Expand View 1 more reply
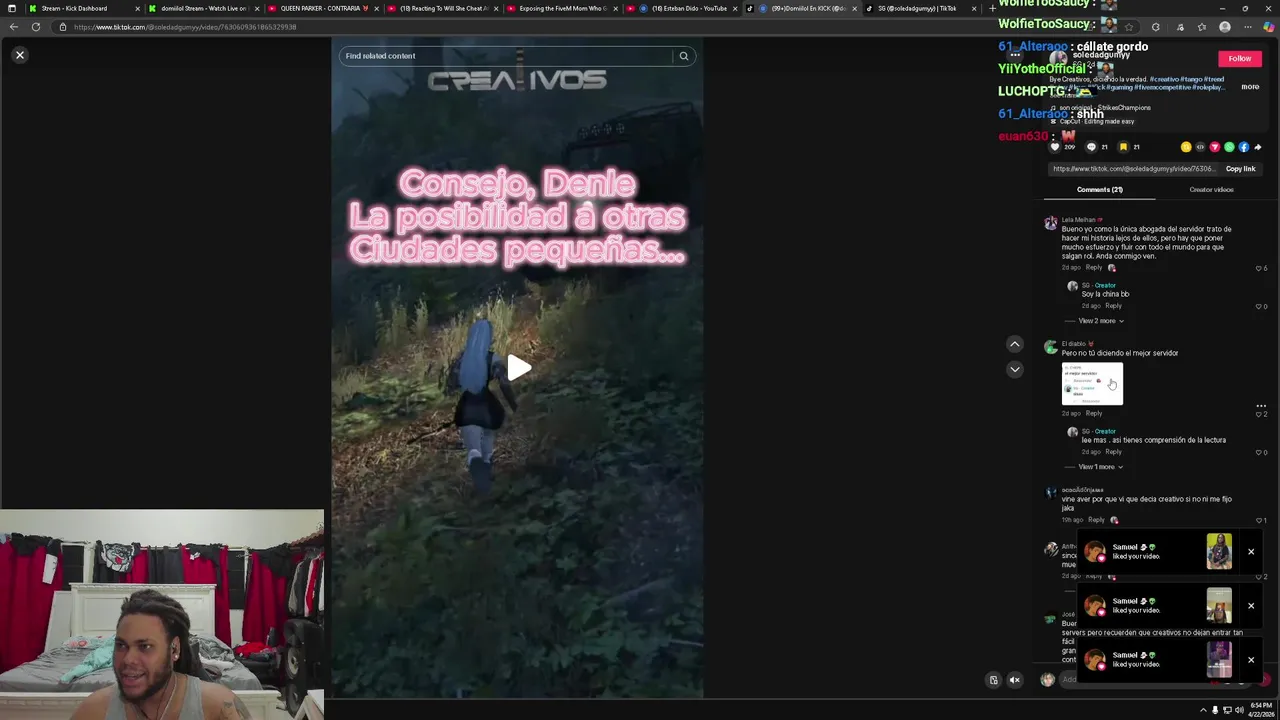 pyautogui.click(x=1100, y=467)
